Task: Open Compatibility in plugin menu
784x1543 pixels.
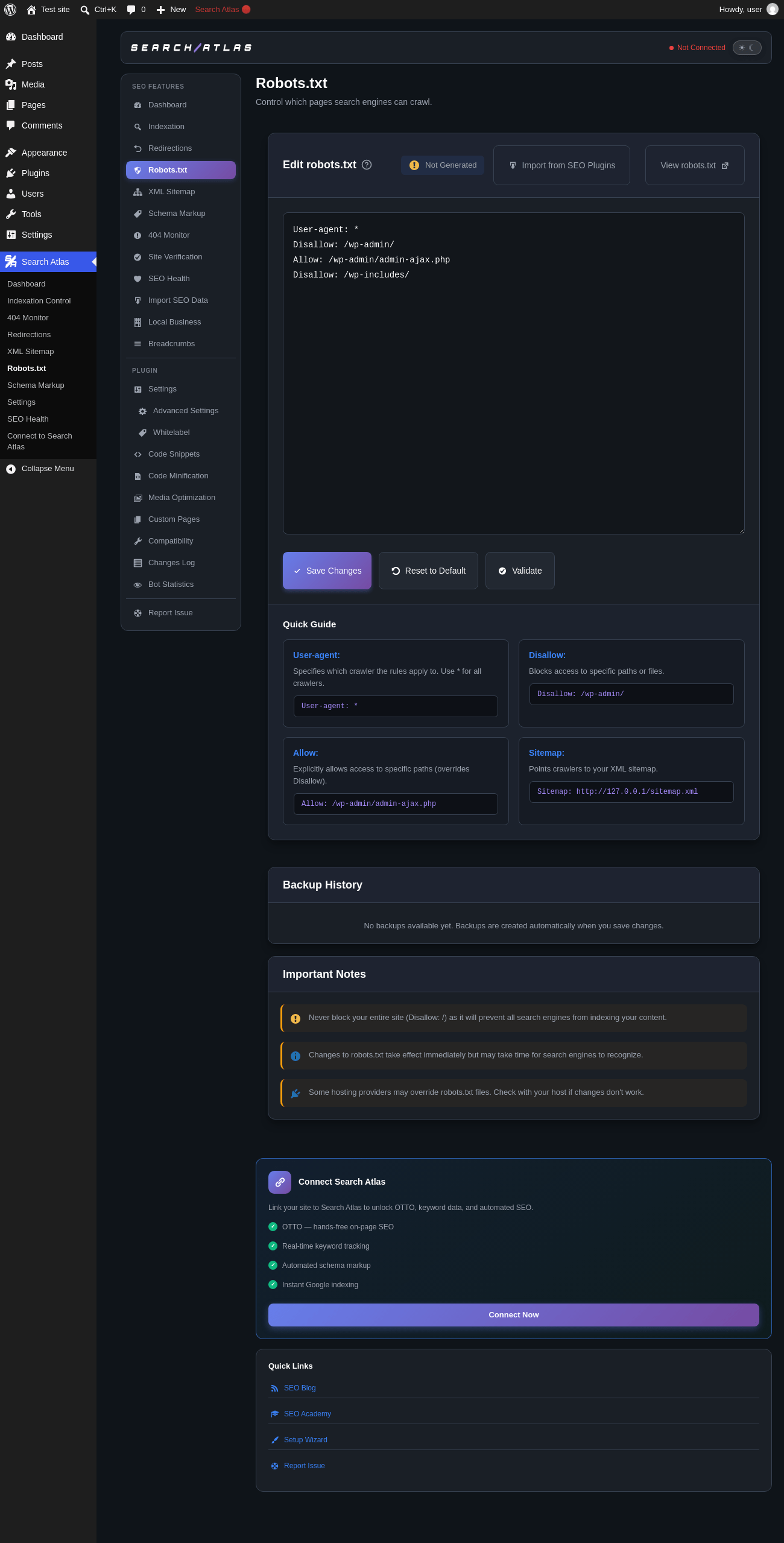Action: 181,541
